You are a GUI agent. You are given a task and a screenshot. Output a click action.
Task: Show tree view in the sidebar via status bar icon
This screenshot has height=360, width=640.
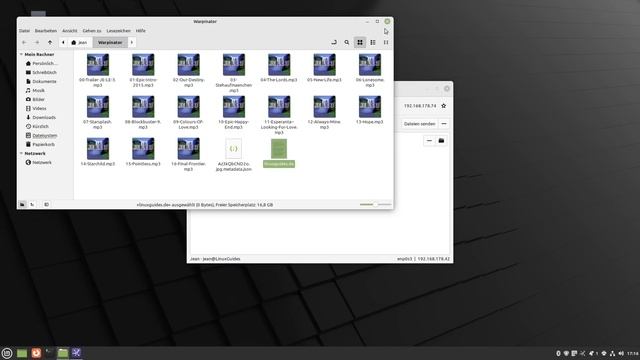(32, 204)
